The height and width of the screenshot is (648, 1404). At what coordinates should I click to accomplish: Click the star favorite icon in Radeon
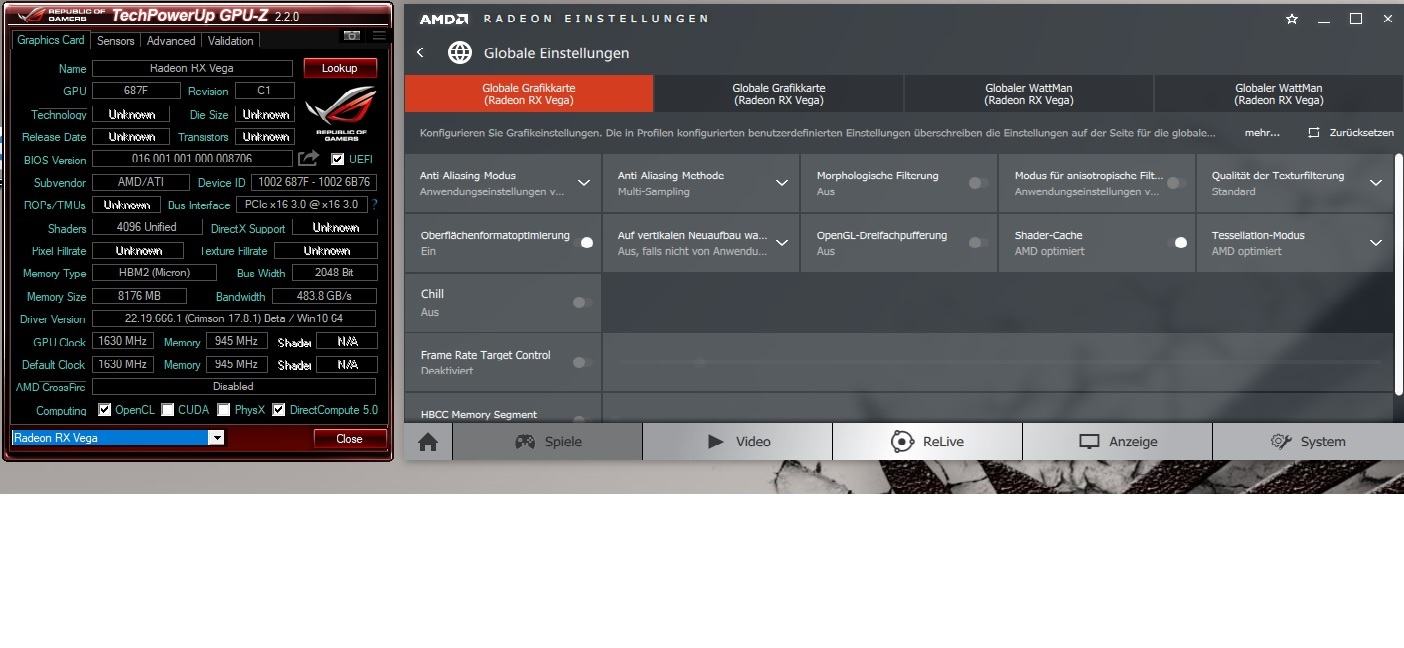(1292, 19)
